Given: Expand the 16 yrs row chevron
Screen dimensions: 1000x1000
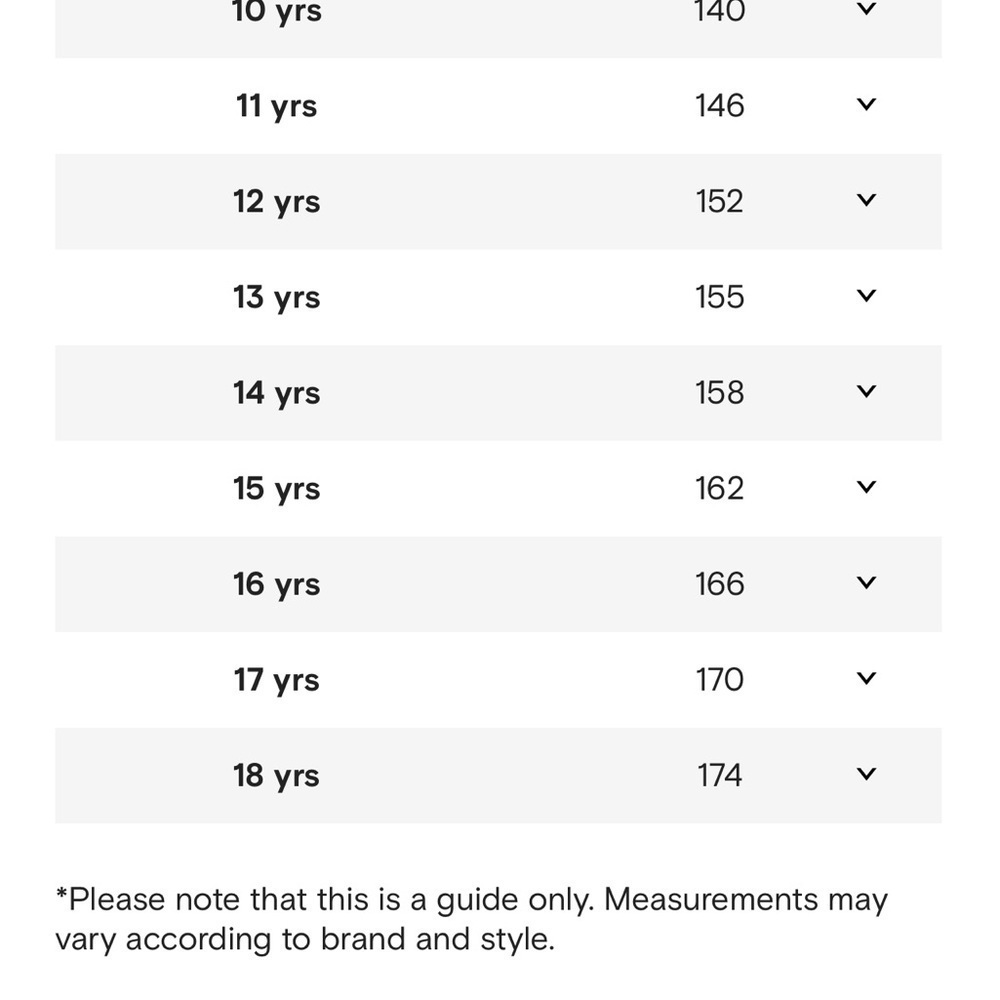Looking at the screenshot, I should pos(865,582).
